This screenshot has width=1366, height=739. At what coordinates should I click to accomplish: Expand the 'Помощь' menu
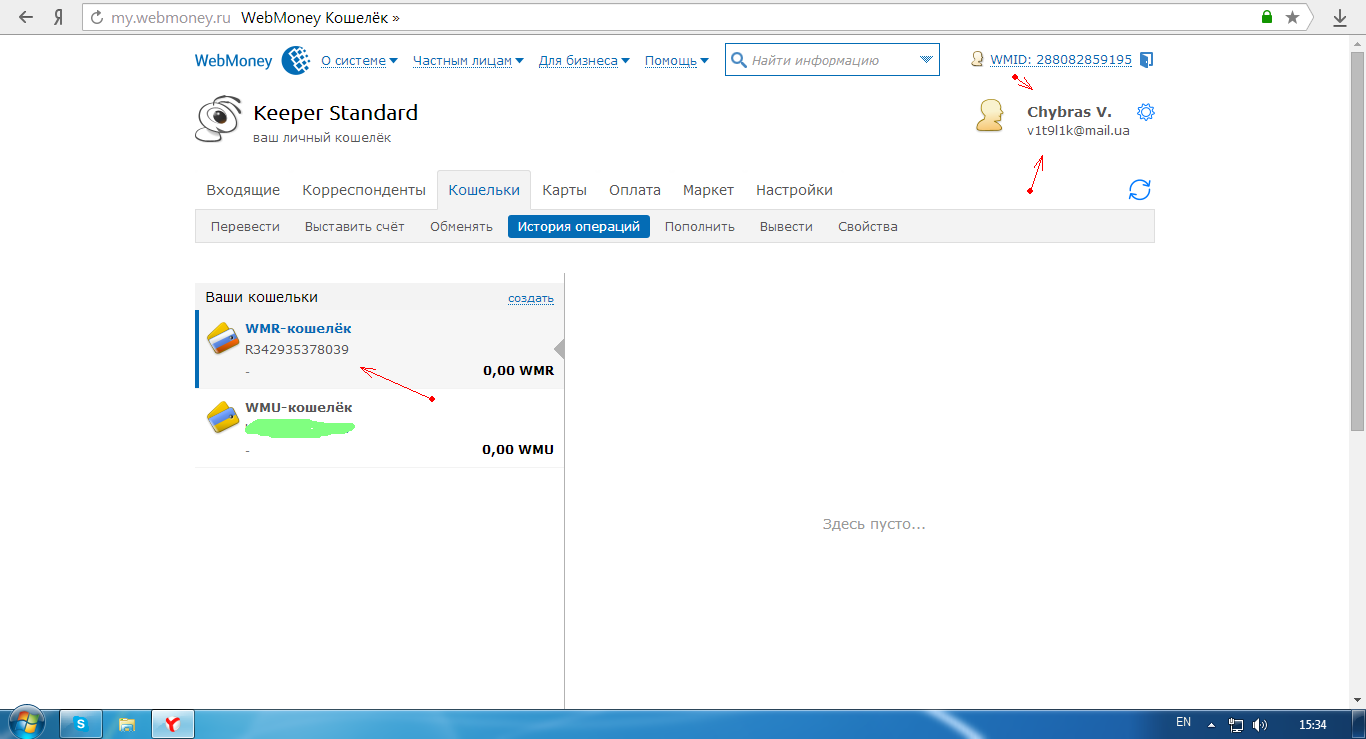pyautogui.click(x=676, y=60)
